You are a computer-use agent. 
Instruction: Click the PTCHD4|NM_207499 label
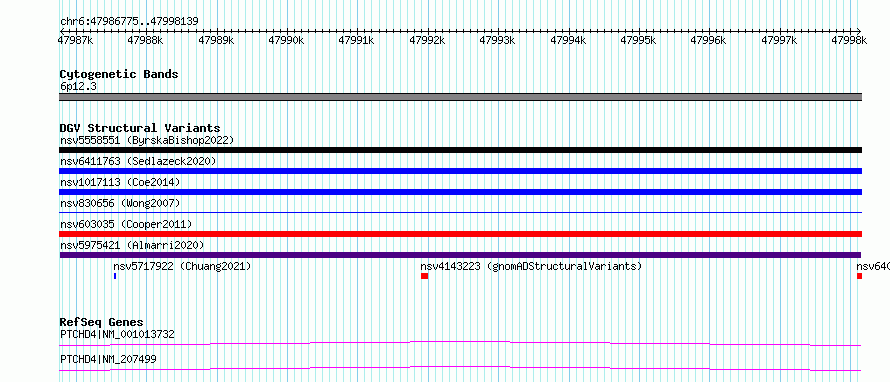pyautogui.click(x=108, y=359)
